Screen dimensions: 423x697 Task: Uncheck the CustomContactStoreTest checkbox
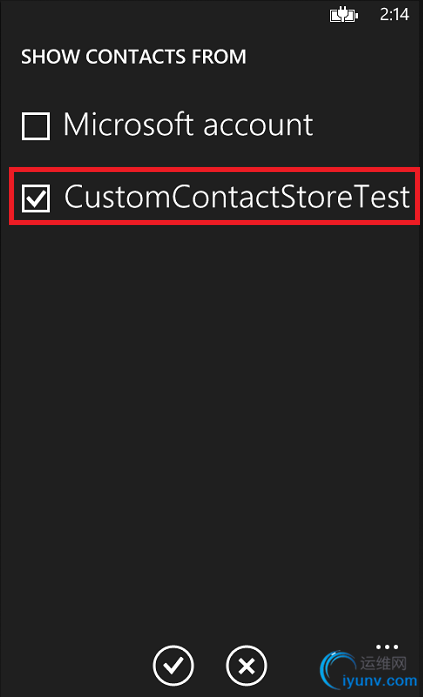36,198
